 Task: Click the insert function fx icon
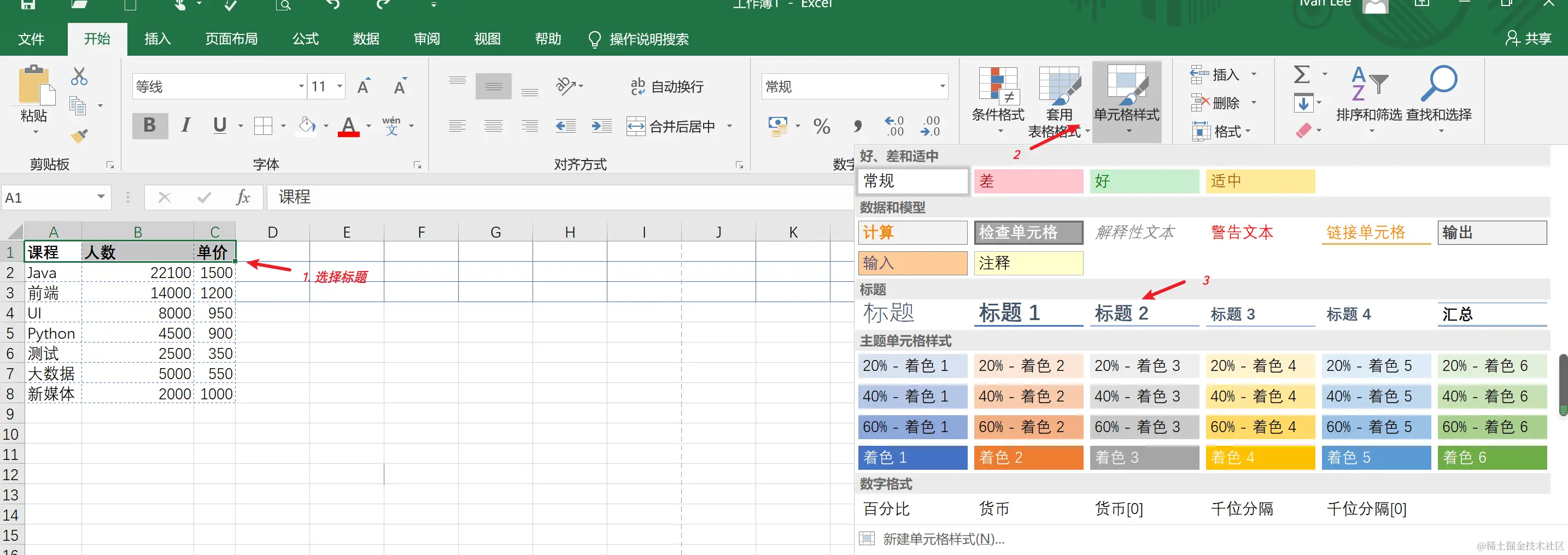pyautogui.click(x=243, y=198)
